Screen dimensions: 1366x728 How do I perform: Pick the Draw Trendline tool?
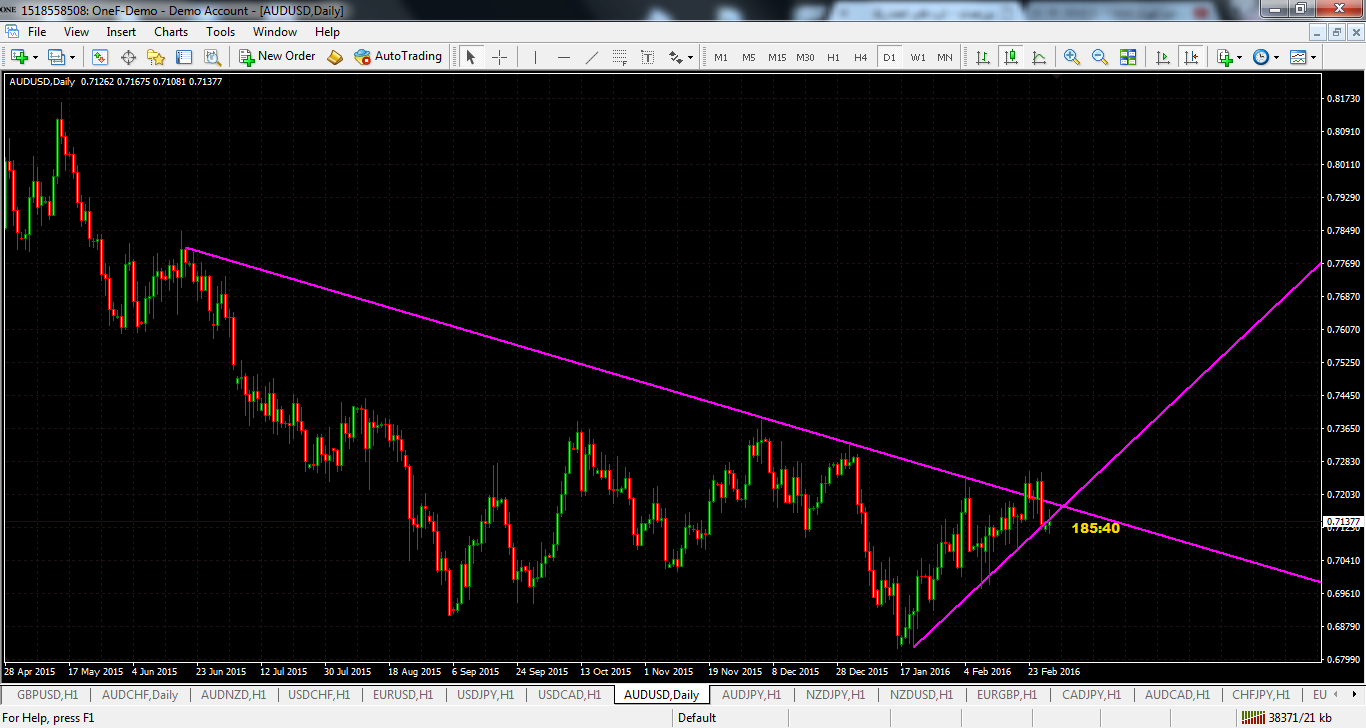pyautogui.click(x=591, y=57)
